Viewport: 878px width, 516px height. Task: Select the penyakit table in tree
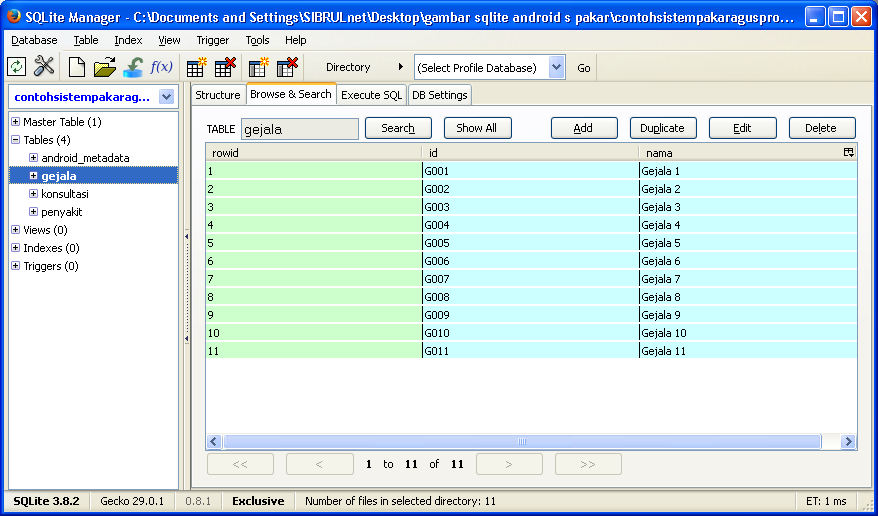click(62, 212)
